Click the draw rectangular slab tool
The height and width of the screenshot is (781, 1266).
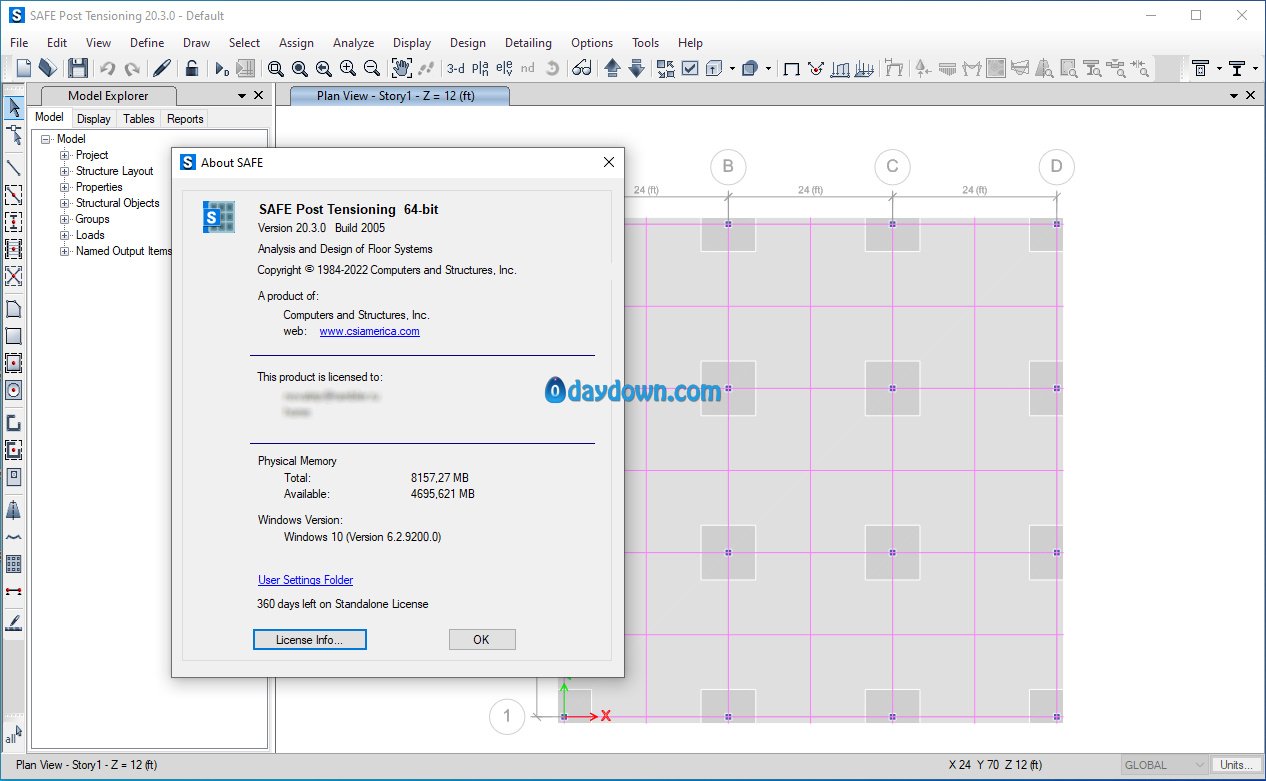click(x=14, y=336)
